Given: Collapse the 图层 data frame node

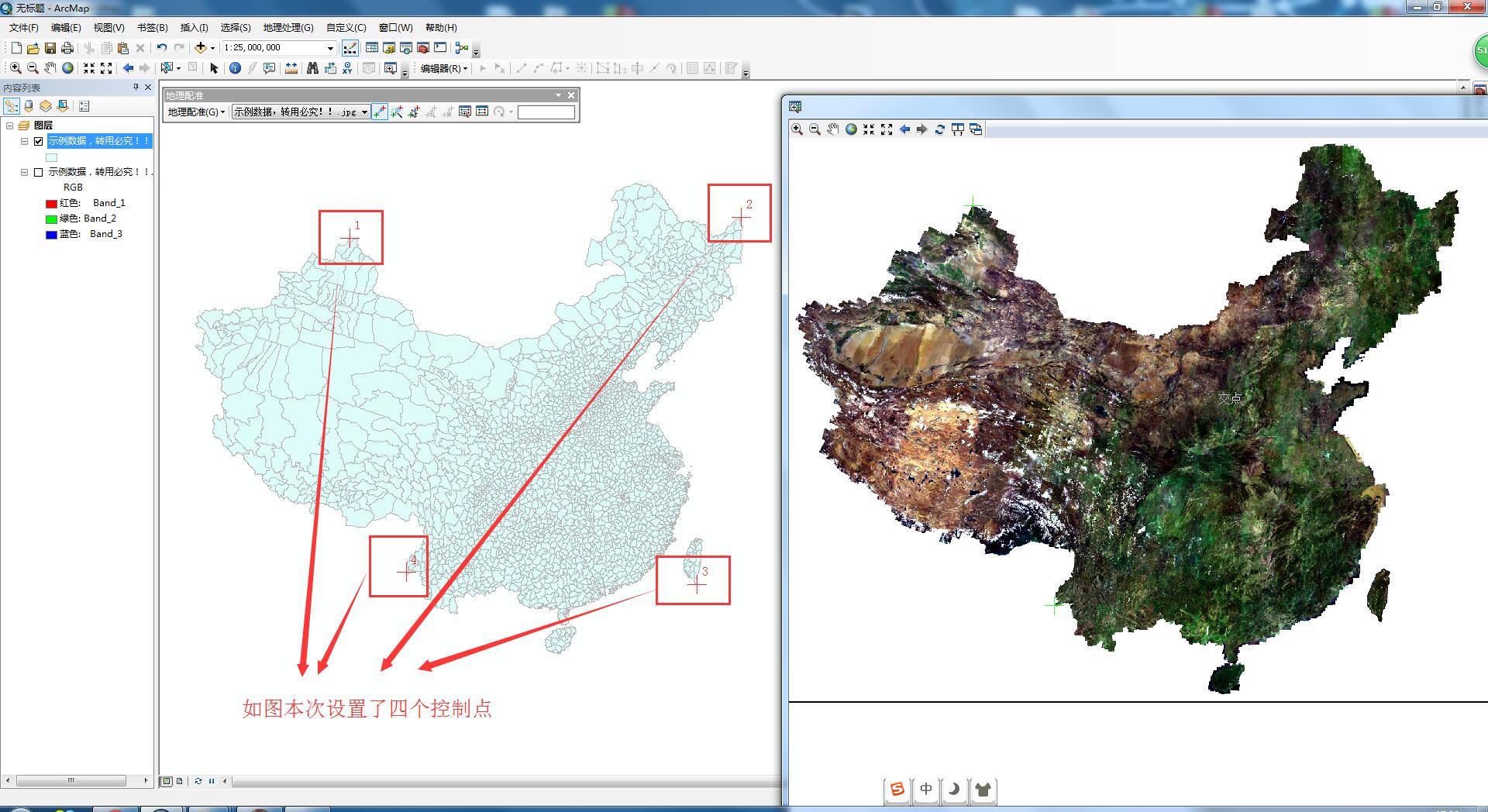Looking at the screenshot, I should point(9,126).
